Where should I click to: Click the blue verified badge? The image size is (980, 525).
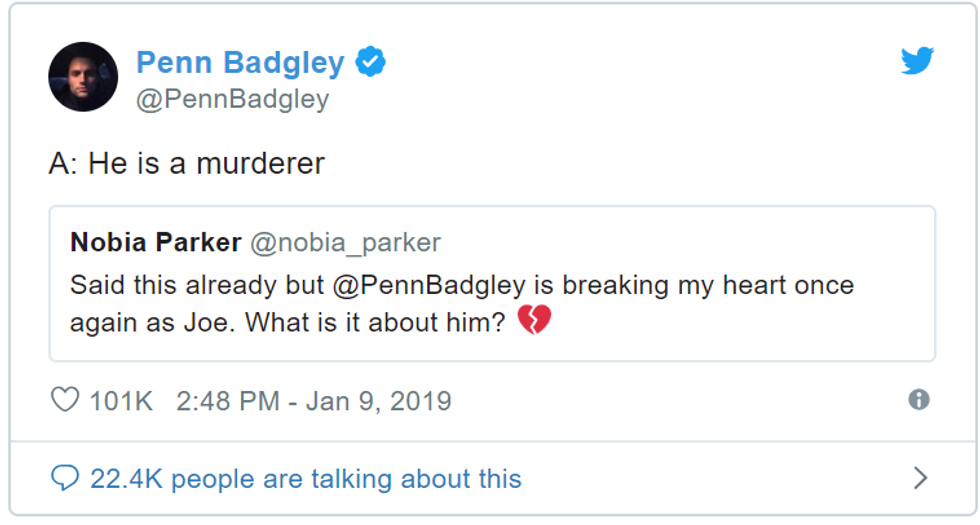tap(371, 62)
